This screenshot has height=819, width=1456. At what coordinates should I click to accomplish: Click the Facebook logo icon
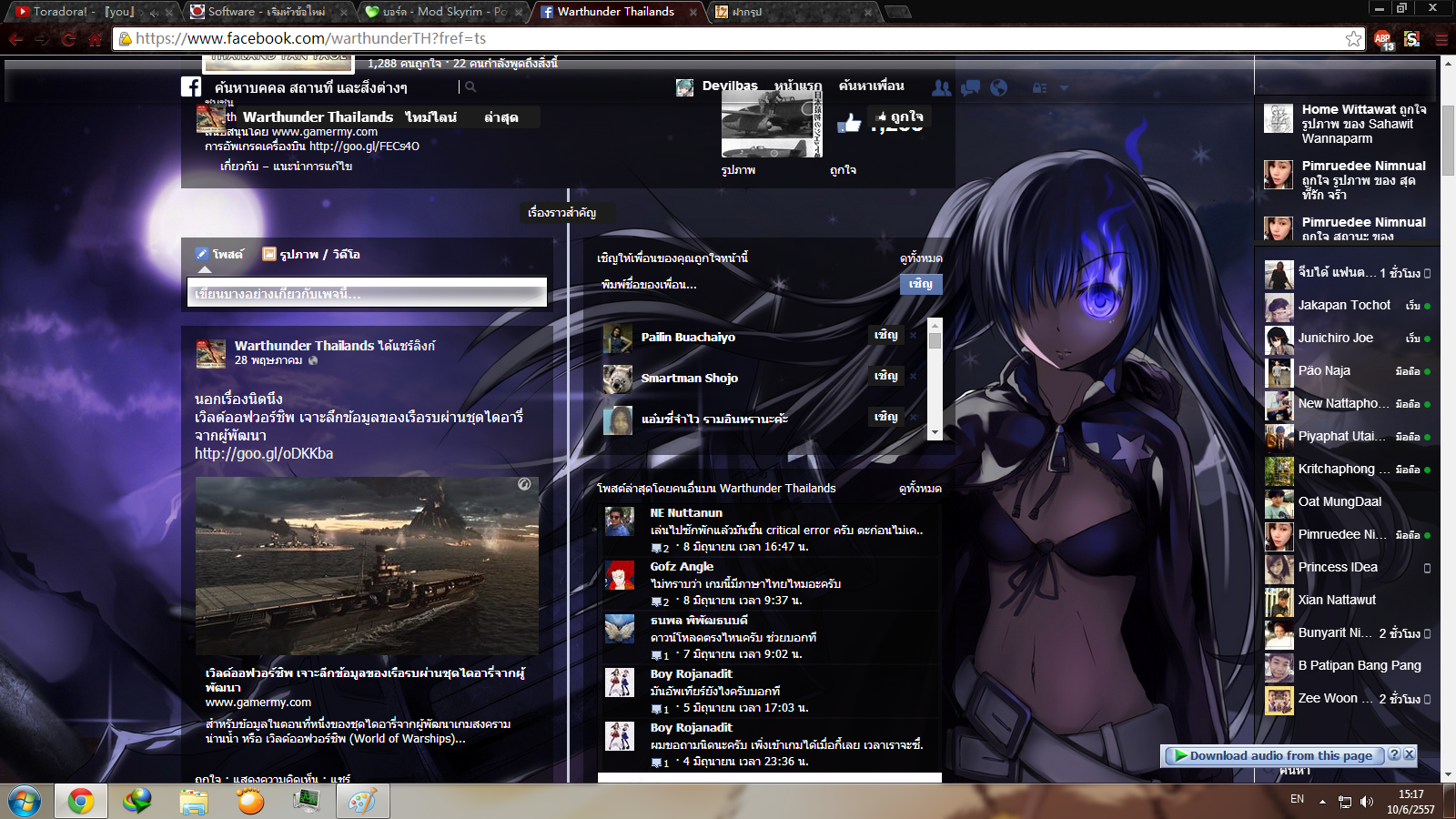tap(191, 86)
